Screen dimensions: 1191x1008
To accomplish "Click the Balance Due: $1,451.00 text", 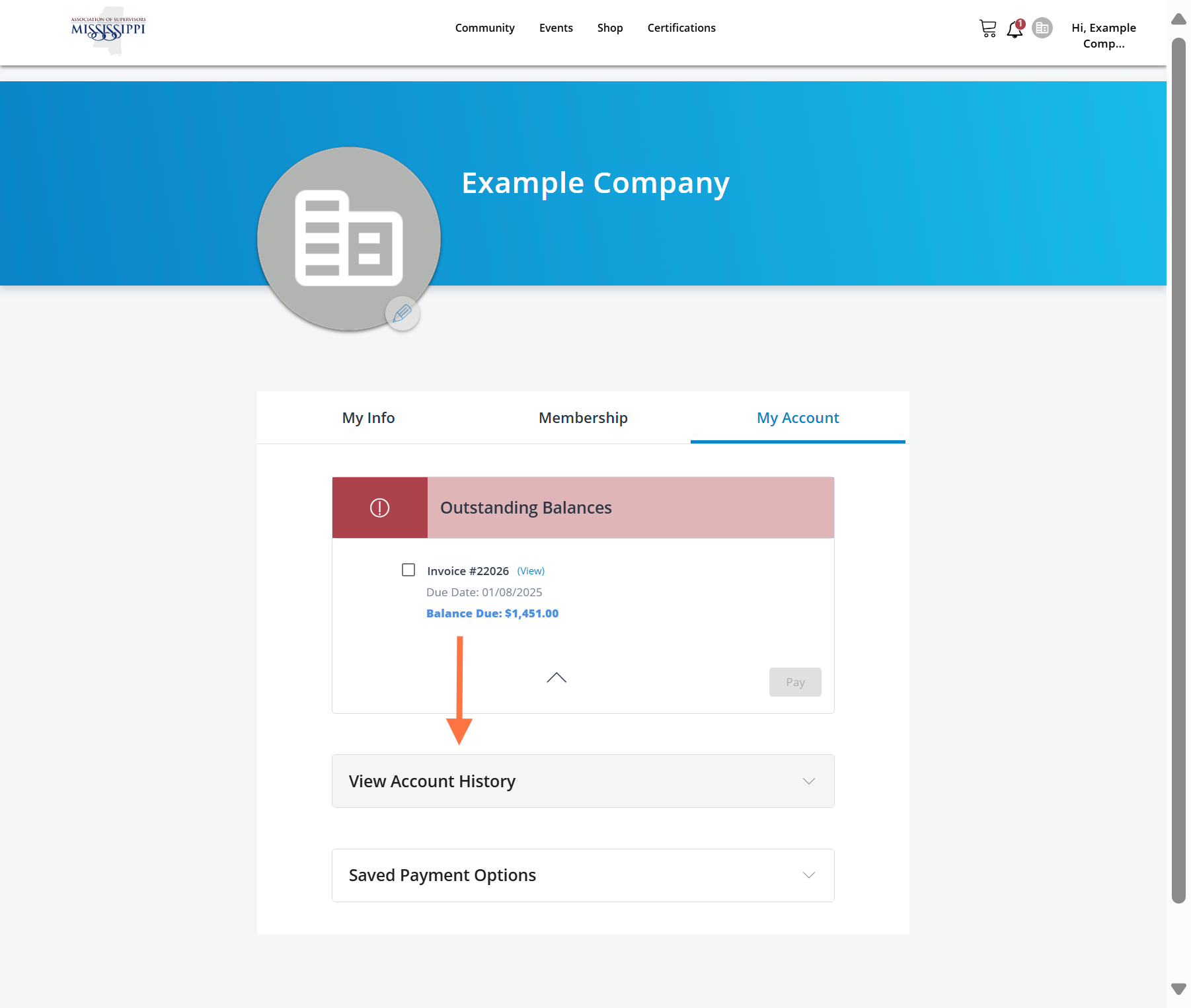I will (x=492, y=613).
